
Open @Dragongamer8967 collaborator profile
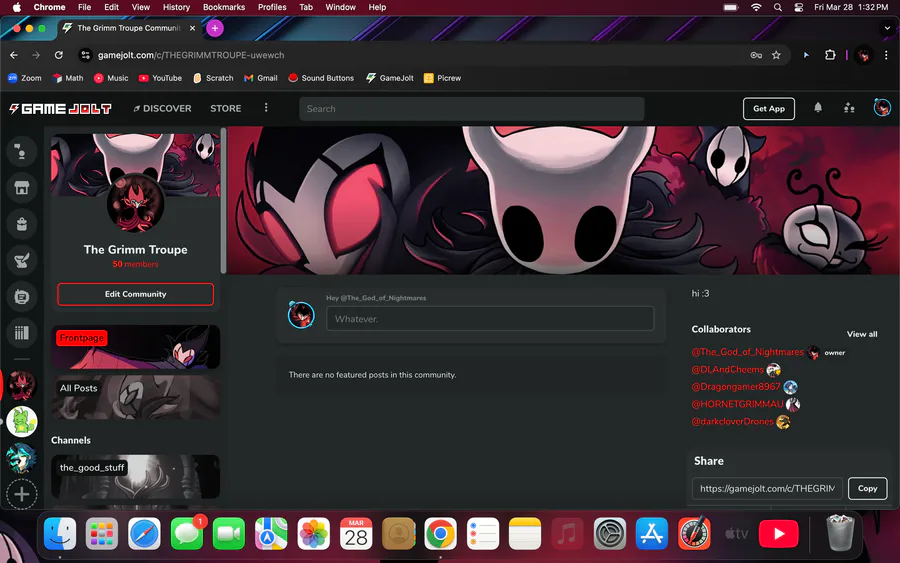coord(736,386)
